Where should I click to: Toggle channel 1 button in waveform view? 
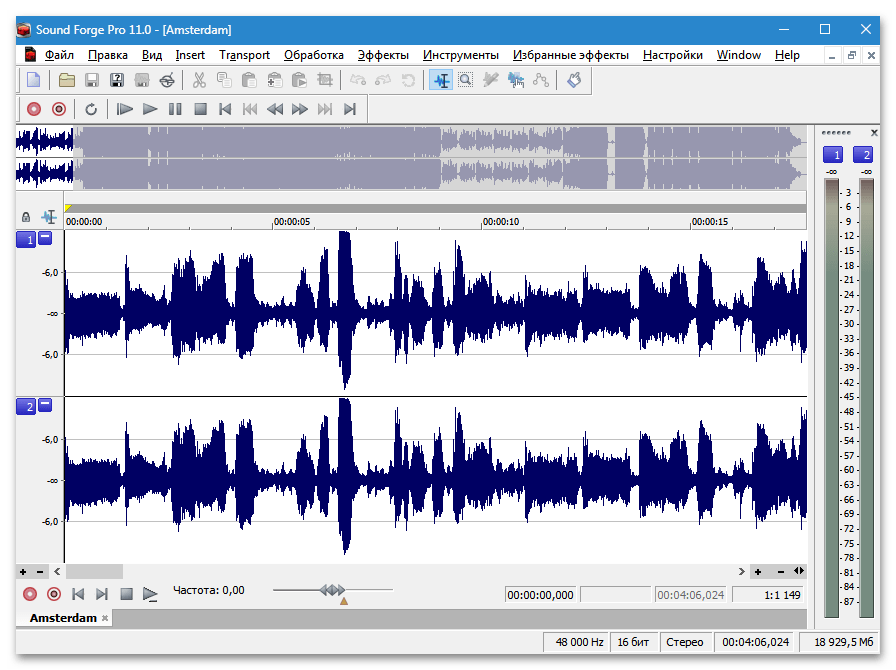[x=26, y=240]
